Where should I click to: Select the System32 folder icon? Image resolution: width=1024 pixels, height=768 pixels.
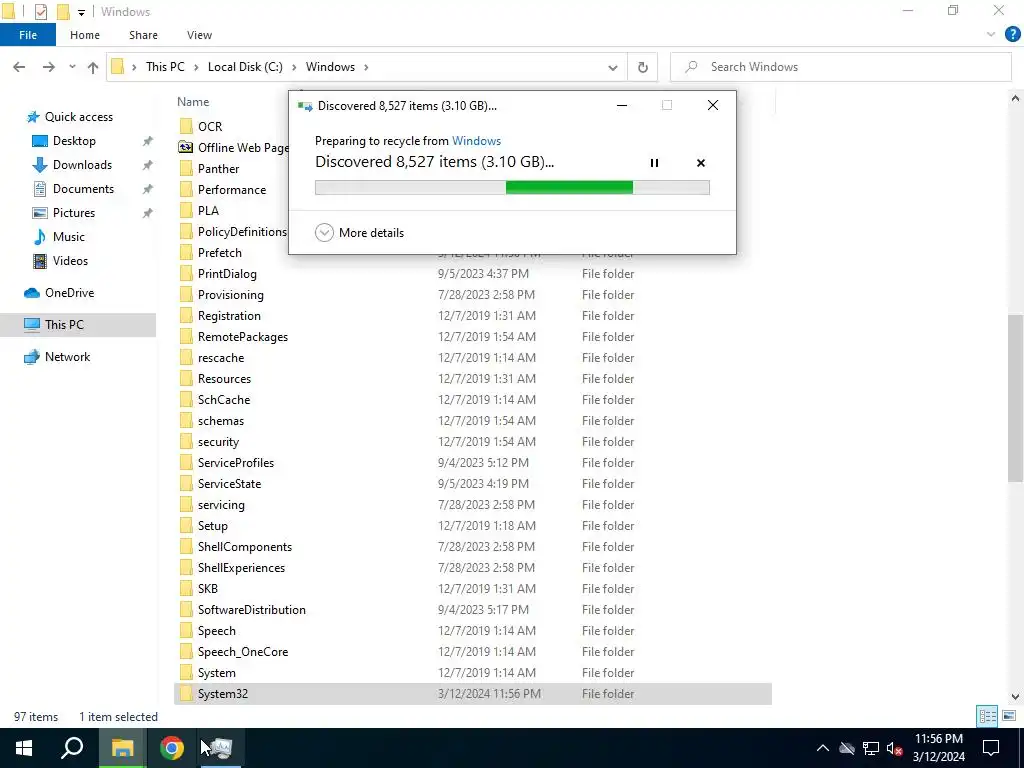(186, 694)
